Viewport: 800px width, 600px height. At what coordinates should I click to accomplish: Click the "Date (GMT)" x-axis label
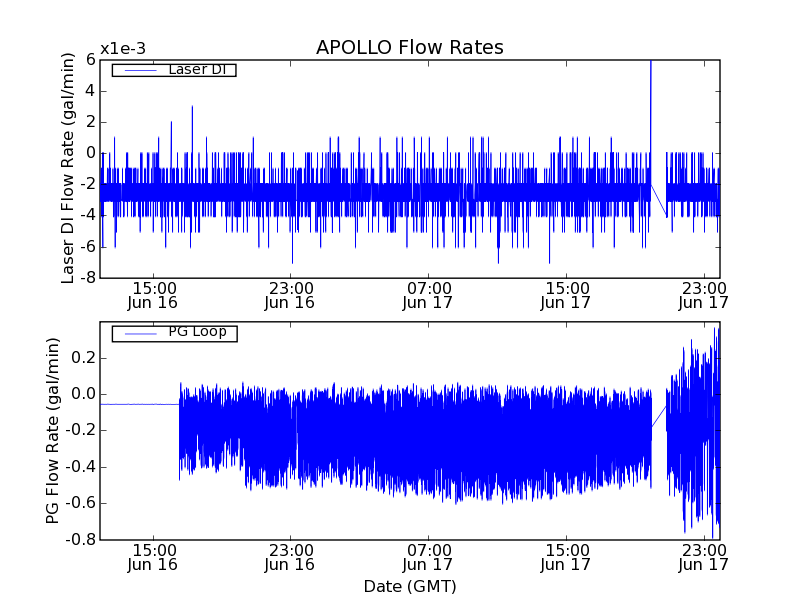pos(409,586)
